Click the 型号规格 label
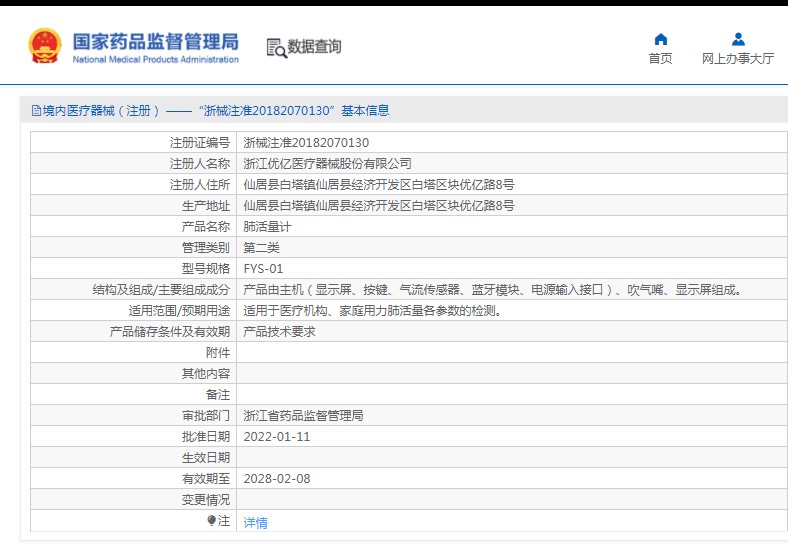Image resolution: width=788 pixels, height=547 pixels. 206,269
